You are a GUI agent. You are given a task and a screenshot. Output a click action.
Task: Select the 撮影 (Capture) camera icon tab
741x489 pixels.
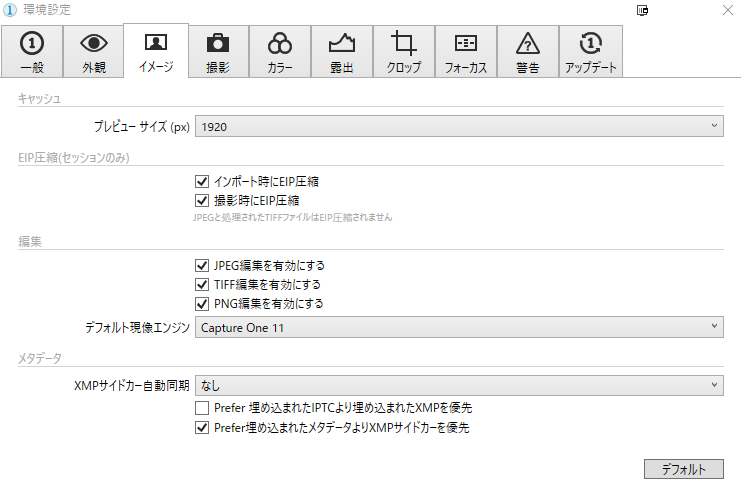click(217, 52)
